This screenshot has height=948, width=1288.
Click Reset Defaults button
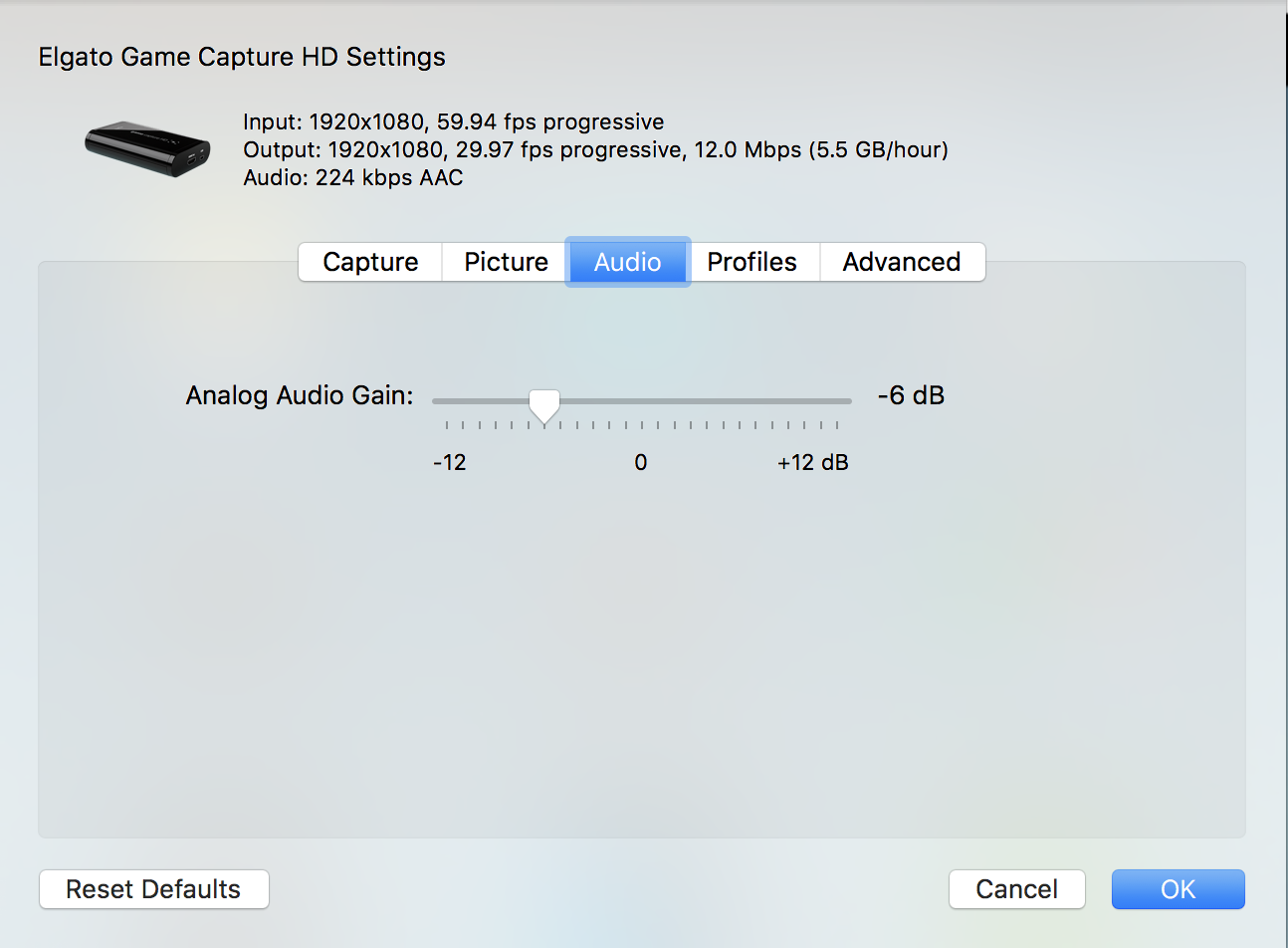pyautogui.click(x=153, y=888)
